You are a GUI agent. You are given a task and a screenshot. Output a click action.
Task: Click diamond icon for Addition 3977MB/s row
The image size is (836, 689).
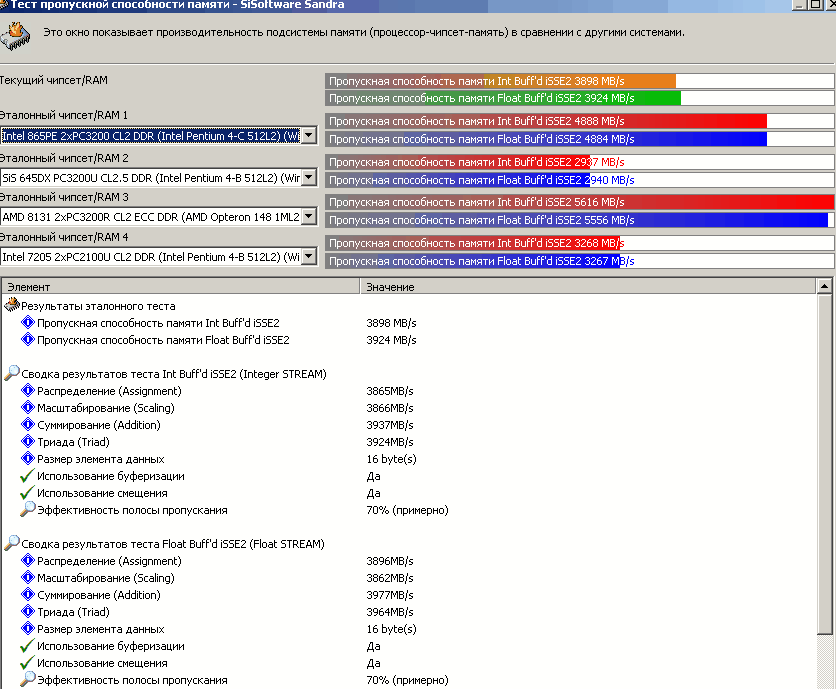tap(27, 595)
